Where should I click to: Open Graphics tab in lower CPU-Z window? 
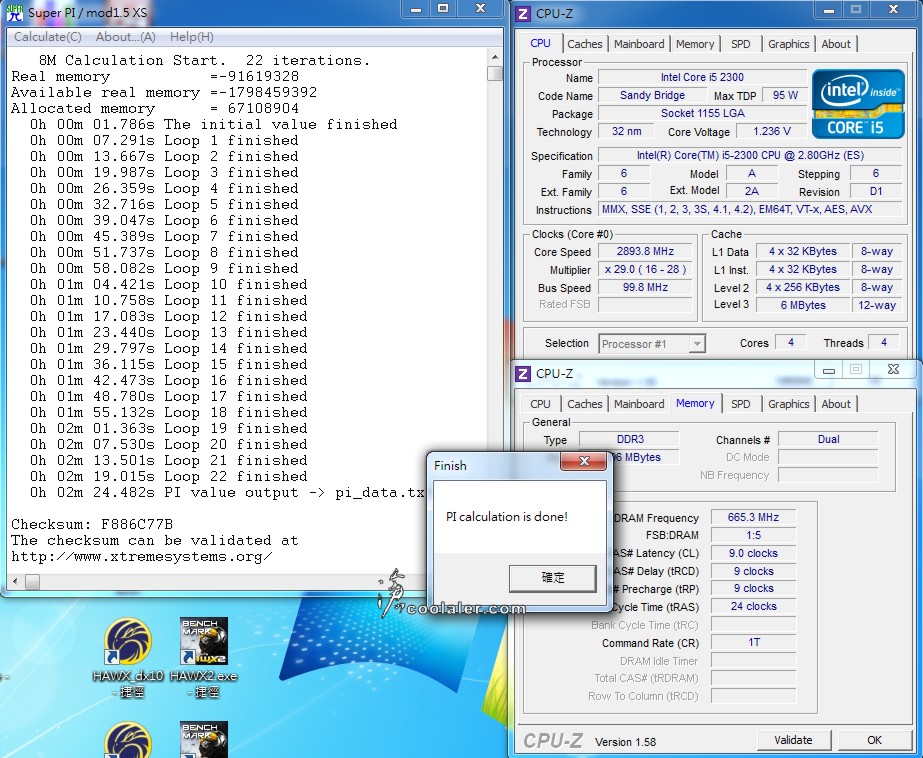click(x=788, y=404)
